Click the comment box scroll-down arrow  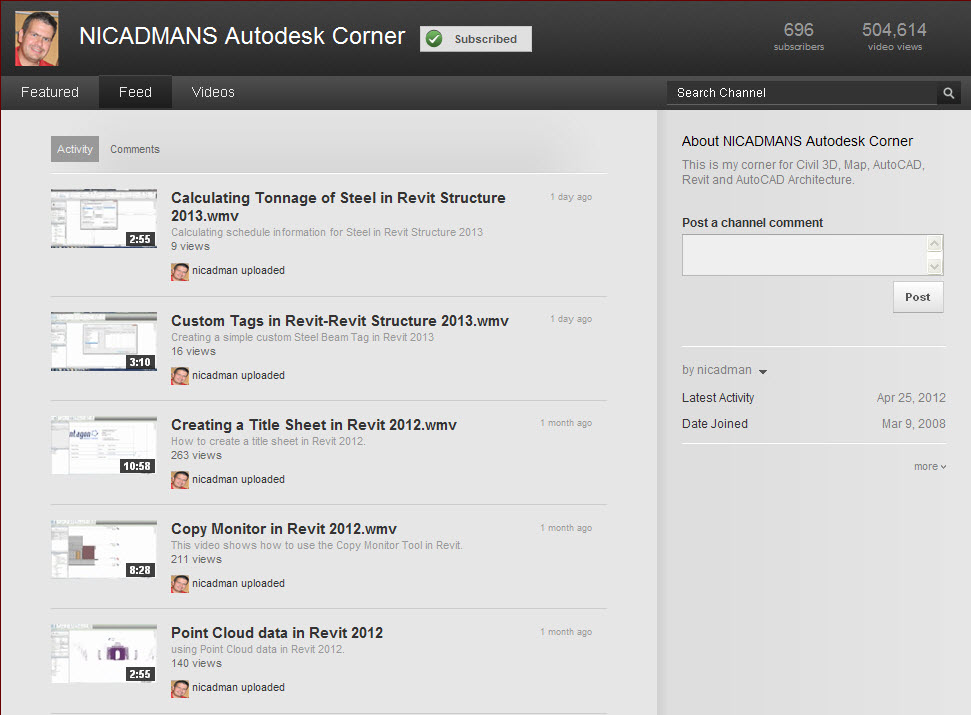coord(934,267)
